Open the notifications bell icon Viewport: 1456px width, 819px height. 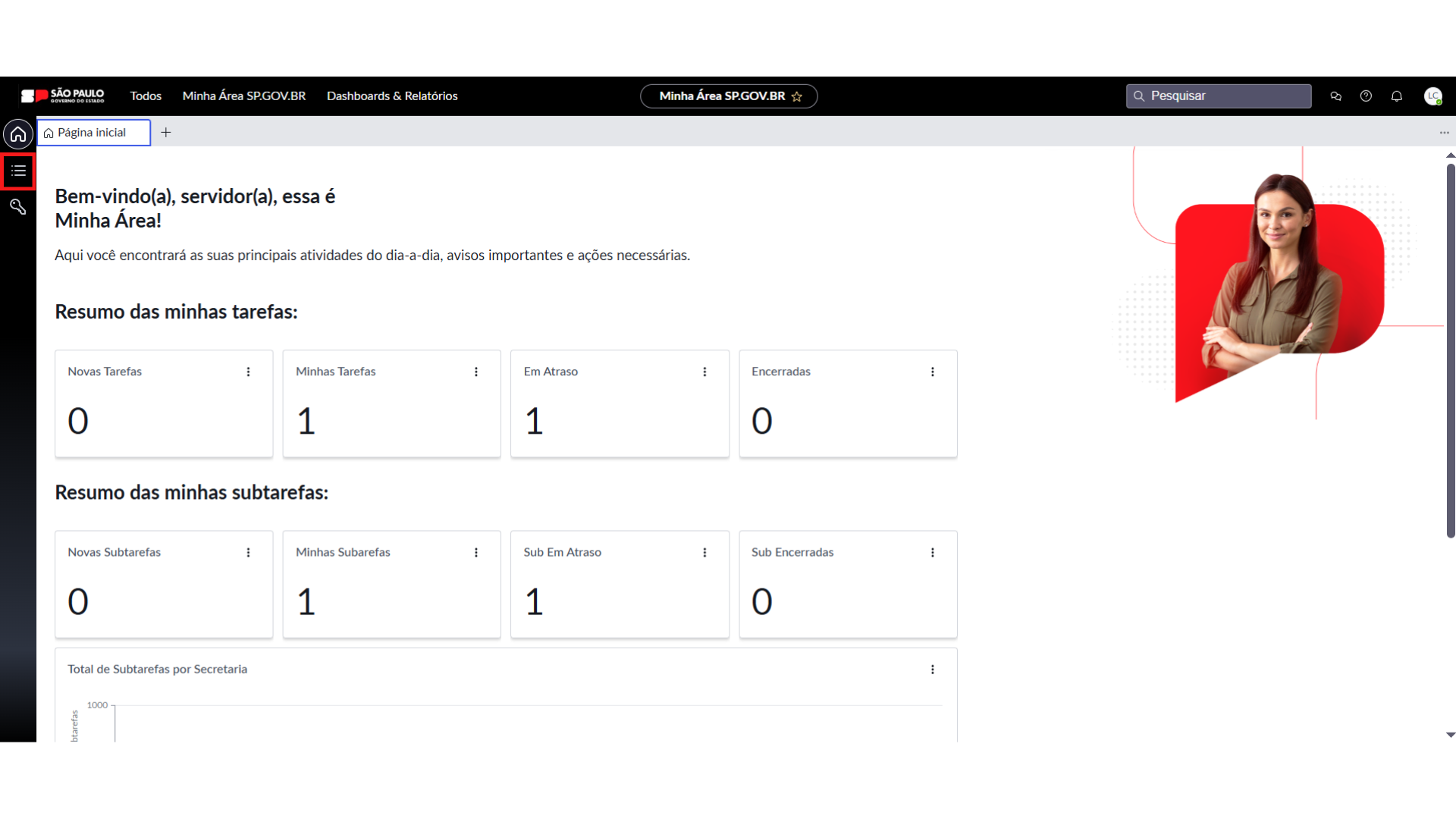[1396, 96]
